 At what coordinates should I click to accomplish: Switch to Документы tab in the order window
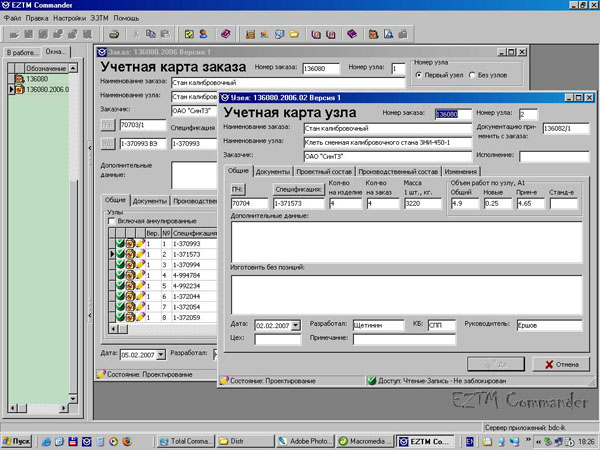pos(150,201)
